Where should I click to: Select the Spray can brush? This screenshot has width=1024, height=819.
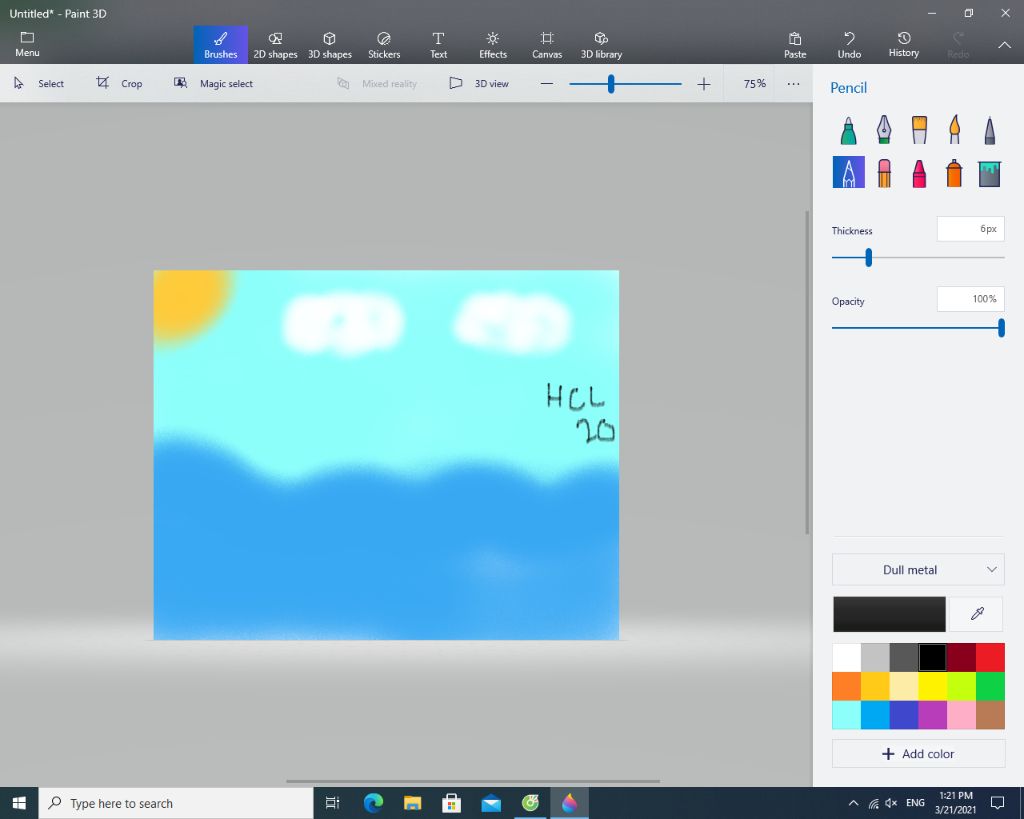(x=954, y=173)
